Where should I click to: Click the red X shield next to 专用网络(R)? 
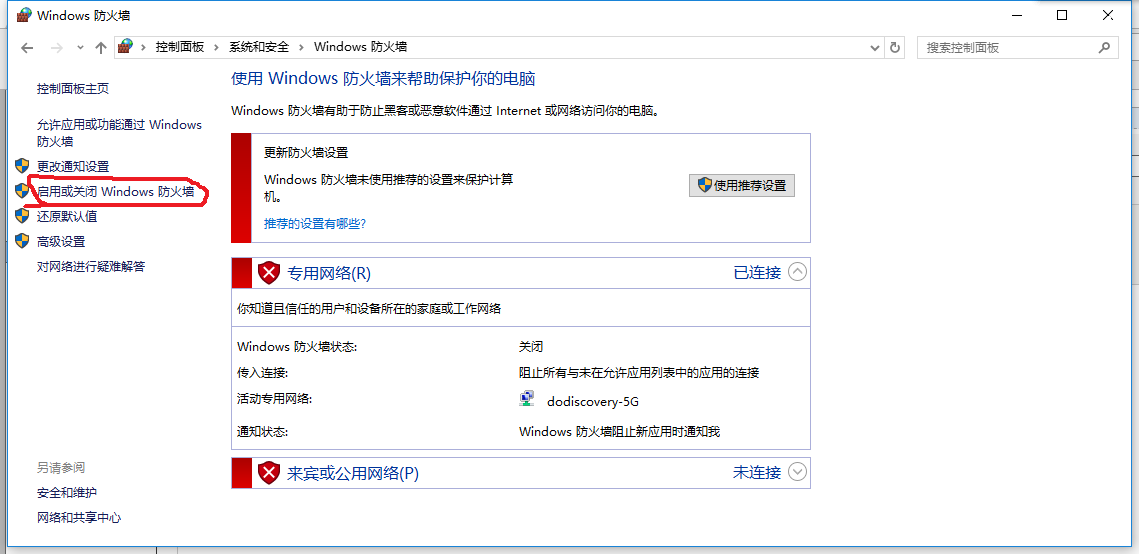point(269,272)
